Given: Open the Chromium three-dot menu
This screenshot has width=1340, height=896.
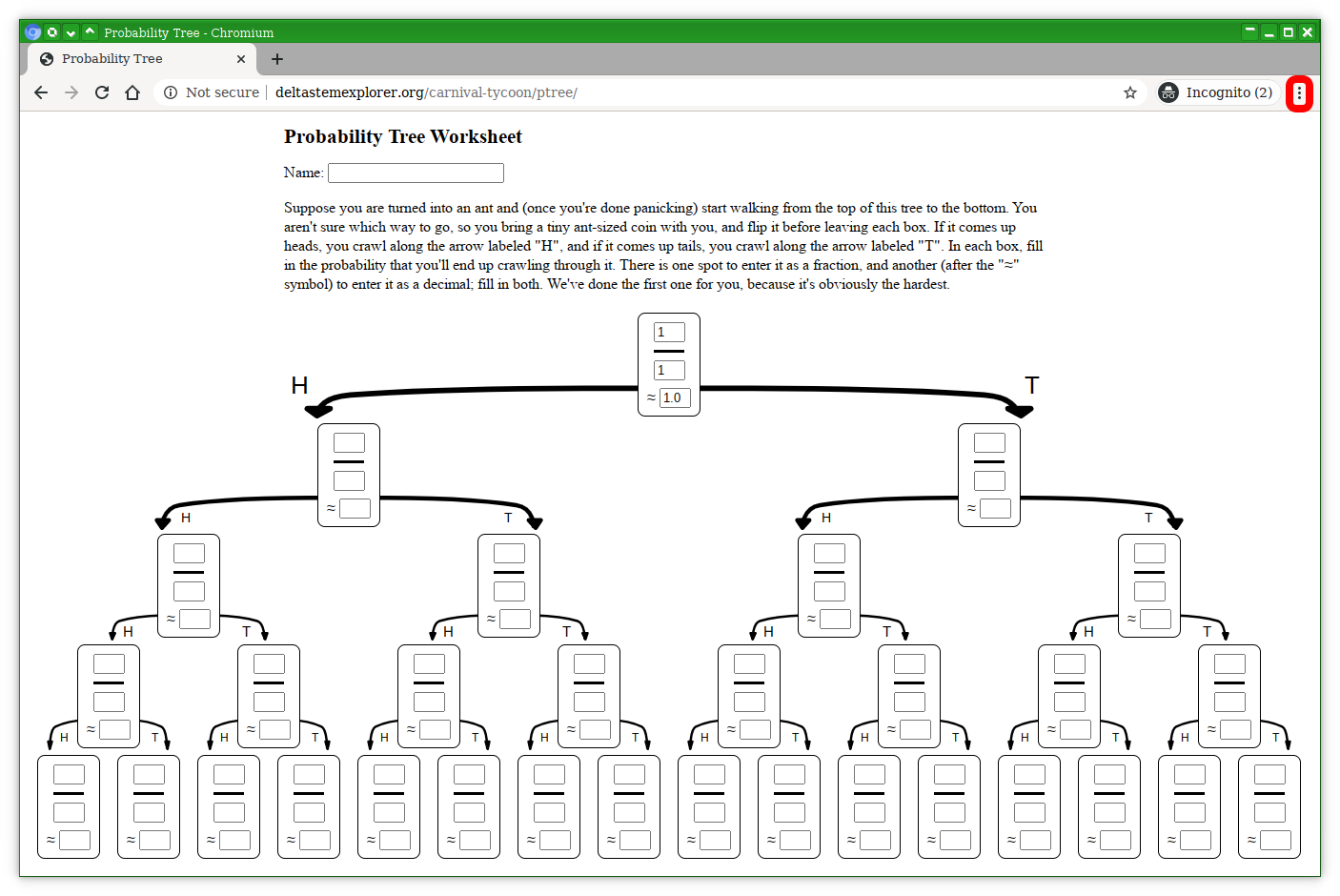Looking at the screenshot, I should (x=1299, y=93).
